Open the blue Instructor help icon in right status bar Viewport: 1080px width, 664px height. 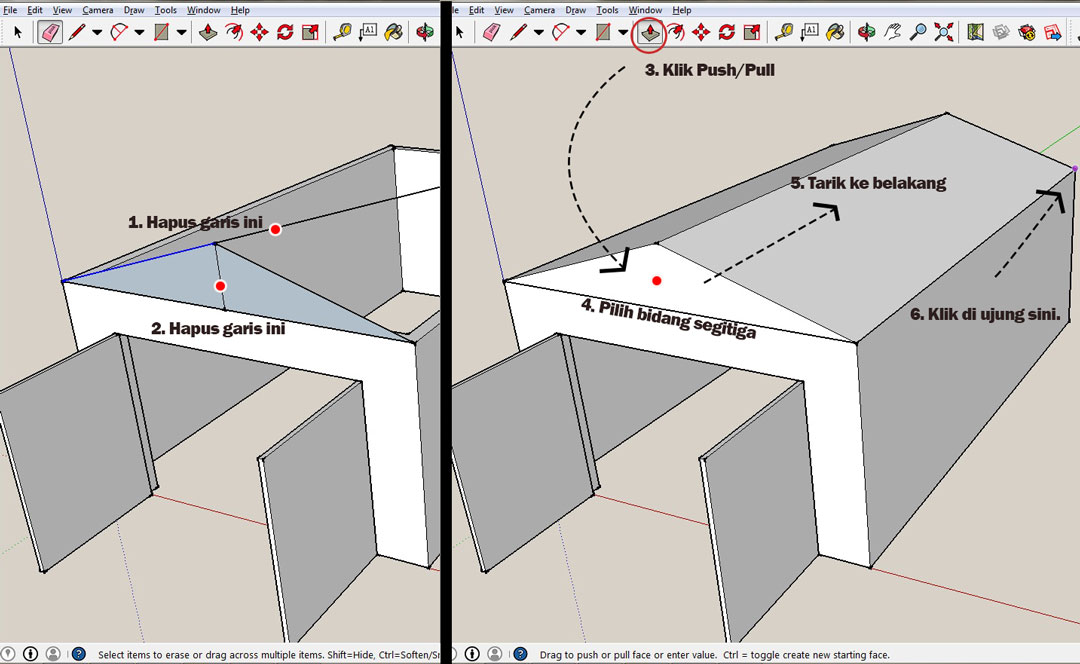pyautogui.click(x=521, y=654)
